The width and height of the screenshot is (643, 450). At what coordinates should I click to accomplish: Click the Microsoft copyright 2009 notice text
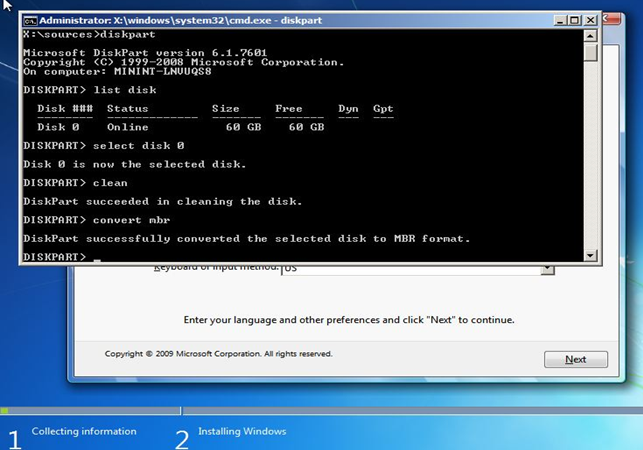pos(218,354)
